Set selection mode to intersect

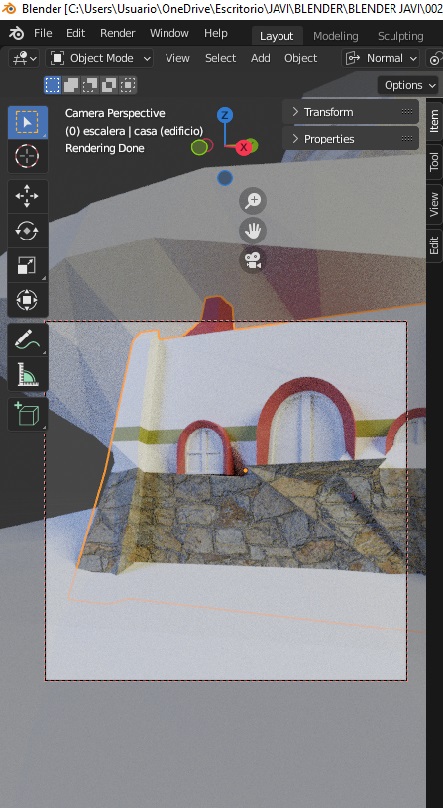(128, 85)
